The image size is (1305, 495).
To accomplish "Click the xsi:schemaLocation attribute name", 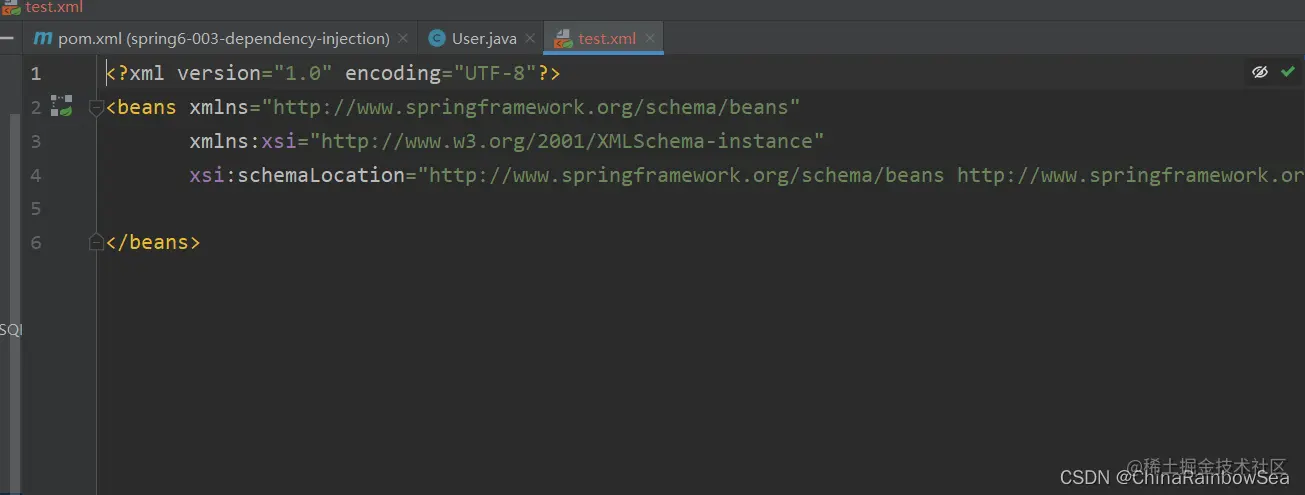I will (297, 175).
